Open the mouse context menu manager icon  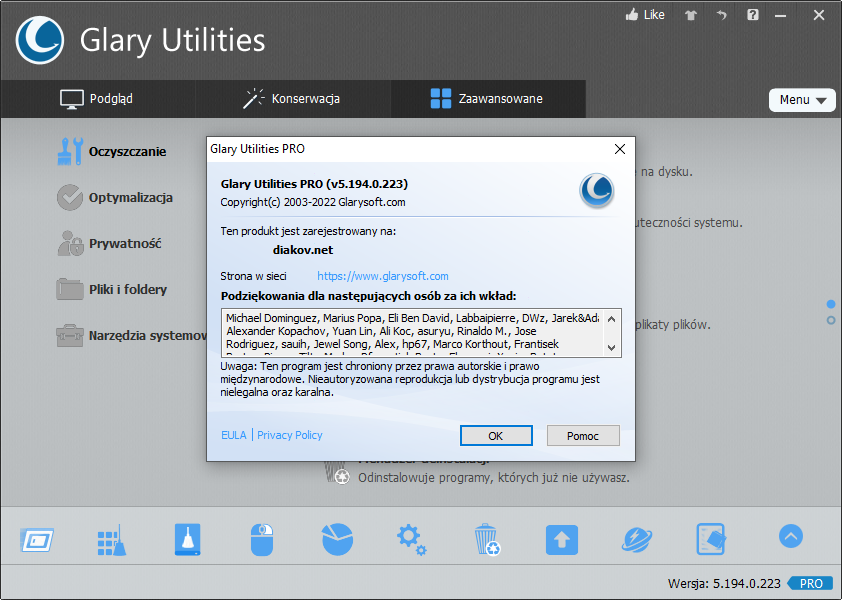click(262, 540)
